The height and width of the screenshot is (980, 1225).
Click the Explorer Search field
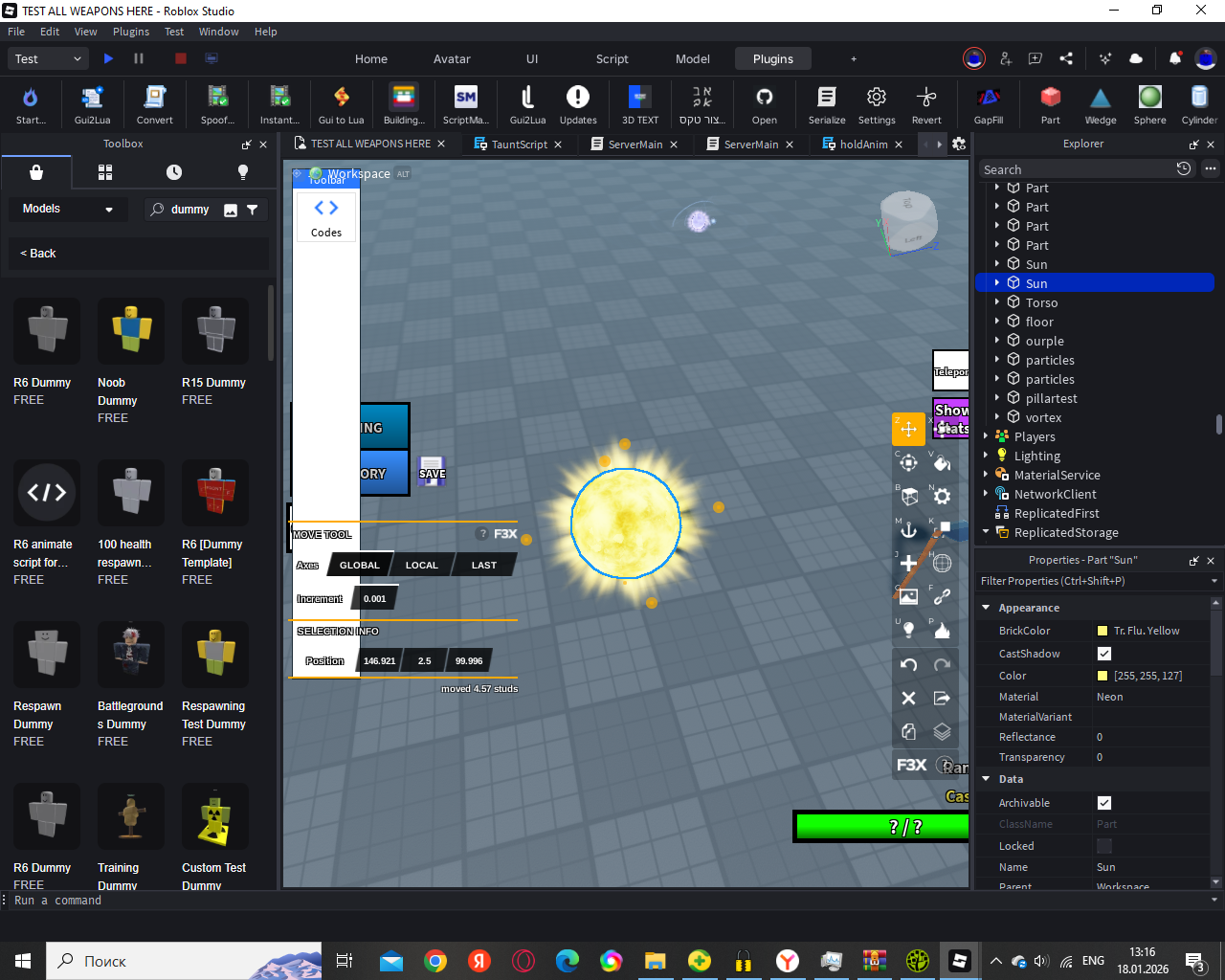coord(1077,169)
